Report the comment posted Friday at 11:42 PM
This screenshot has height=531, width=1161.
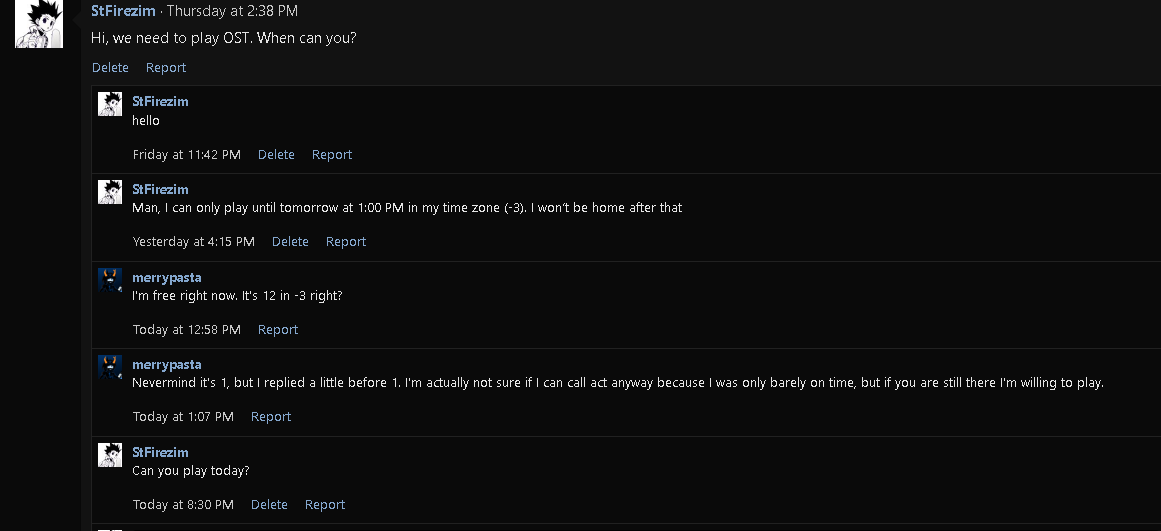point(332,155)
